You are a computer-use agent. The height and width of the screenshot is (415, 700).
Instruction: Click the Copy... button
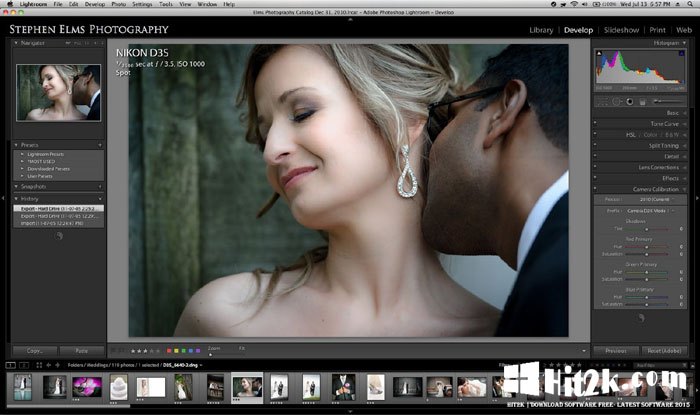35,351
